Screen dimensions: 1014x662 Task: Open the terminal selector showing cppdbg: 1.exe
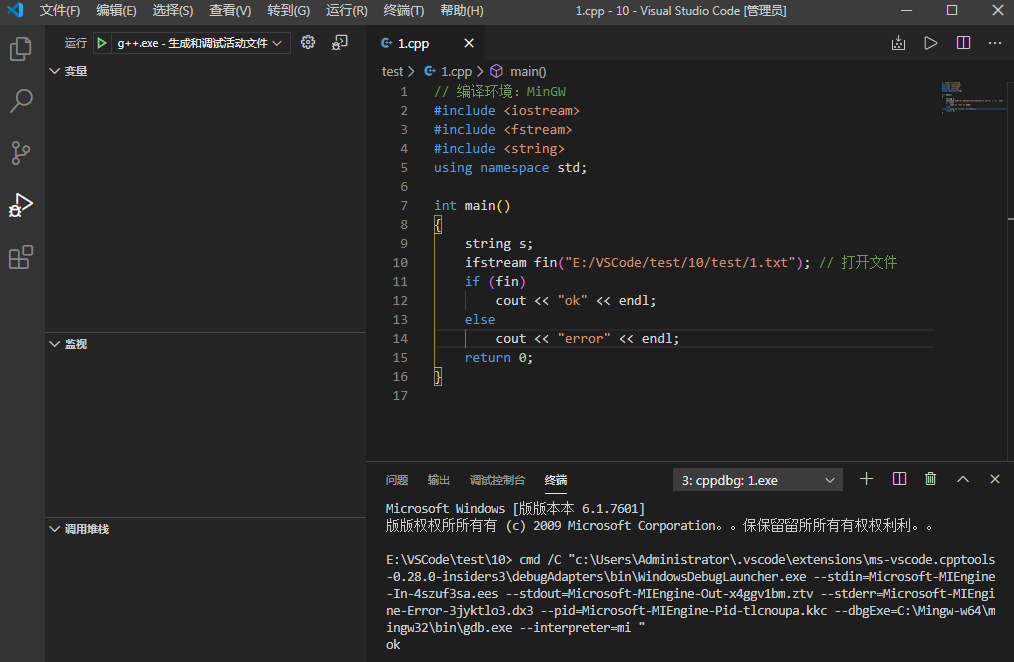pyautogui.click(x=757, y=479)
